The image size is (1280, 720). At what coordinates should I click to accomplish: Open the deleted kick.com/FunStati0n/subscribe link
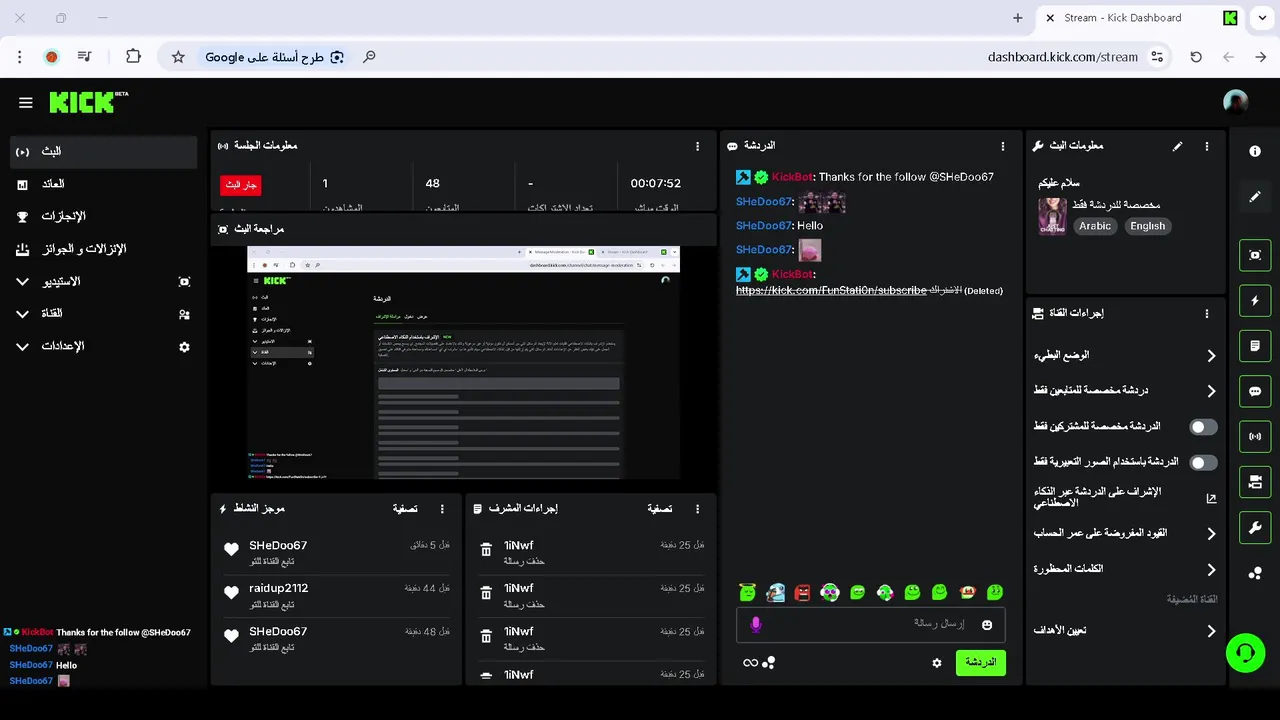[x=831, y=290]
